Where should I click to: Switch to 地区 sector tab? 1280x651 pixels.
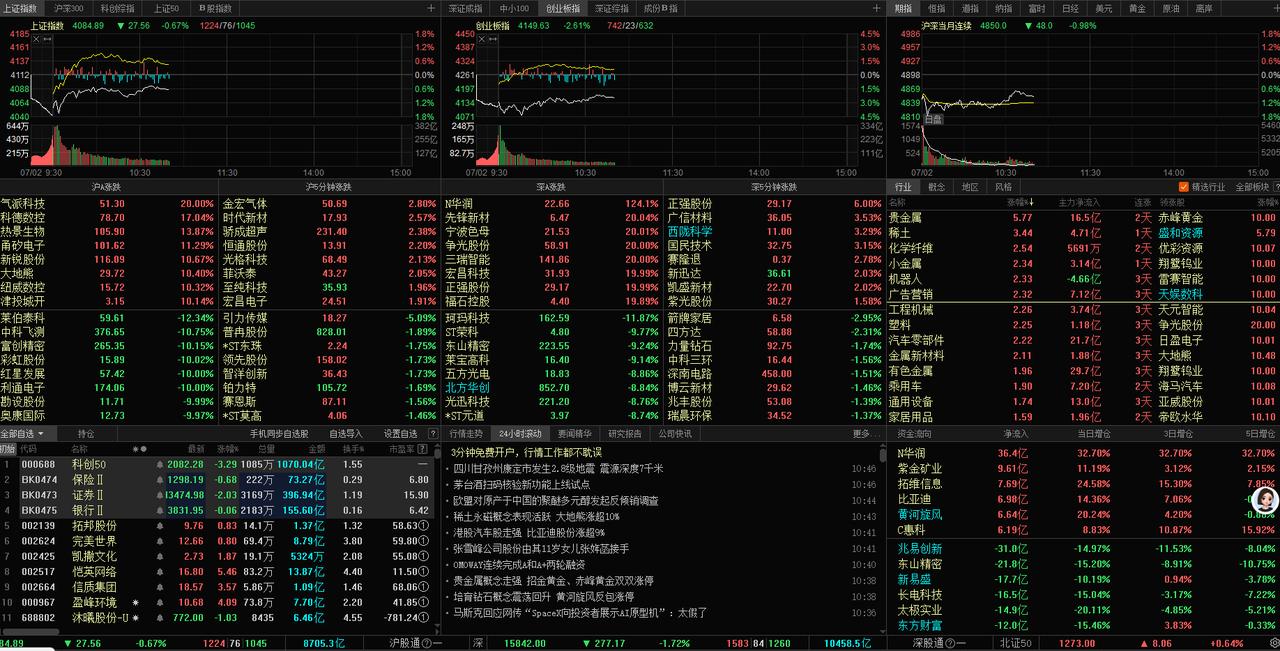pyautogui.click(x=970, y=187)
